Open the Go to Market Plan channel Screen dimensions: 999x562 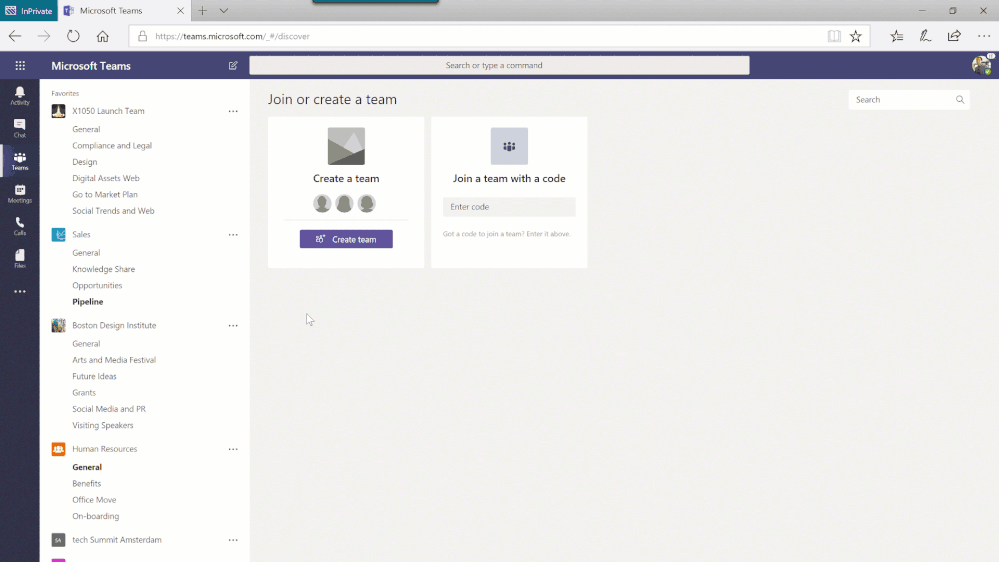point(105,194)
